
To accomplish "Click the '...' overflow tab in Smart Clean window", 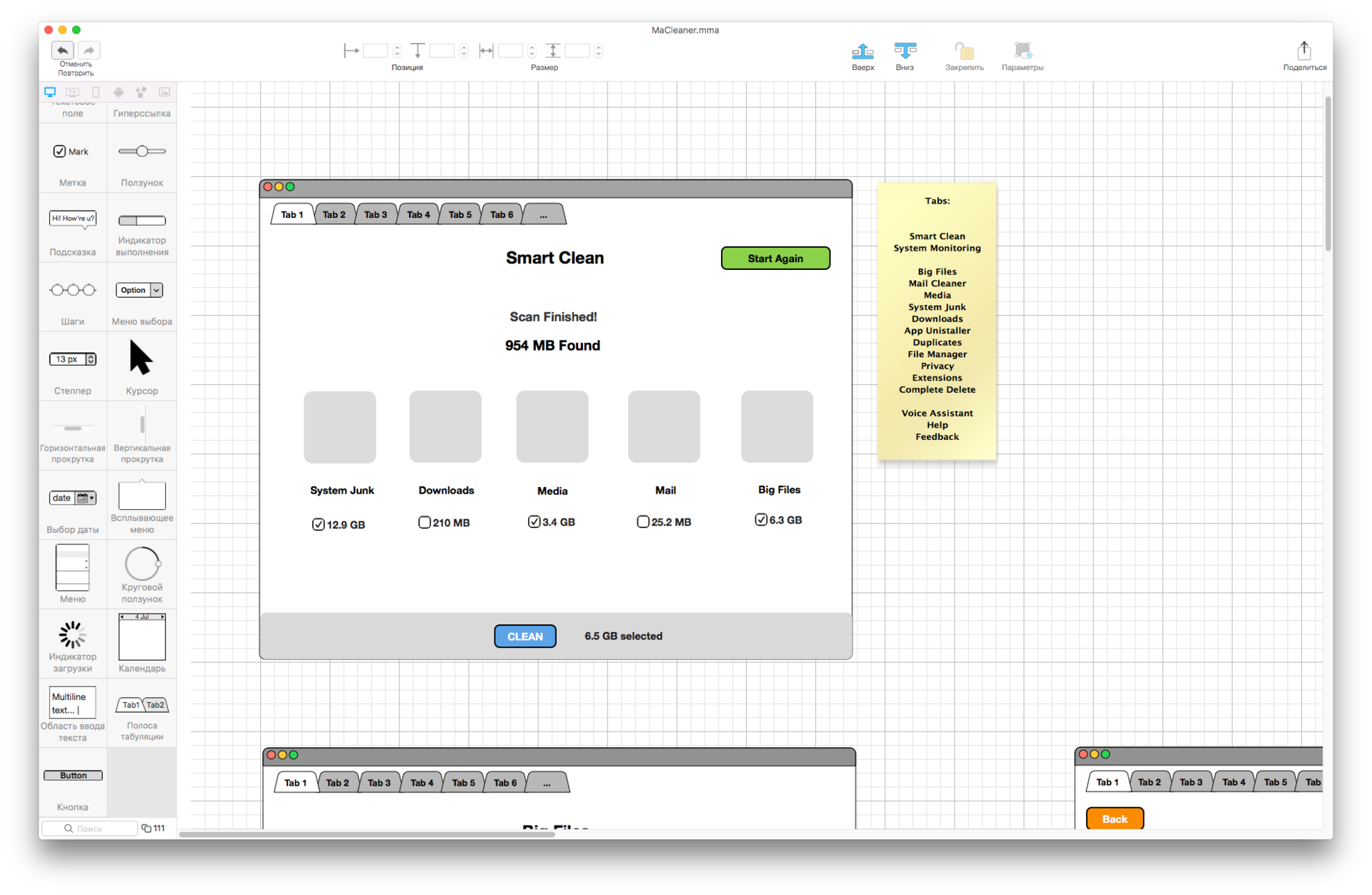I will click(x=544, y=214).
